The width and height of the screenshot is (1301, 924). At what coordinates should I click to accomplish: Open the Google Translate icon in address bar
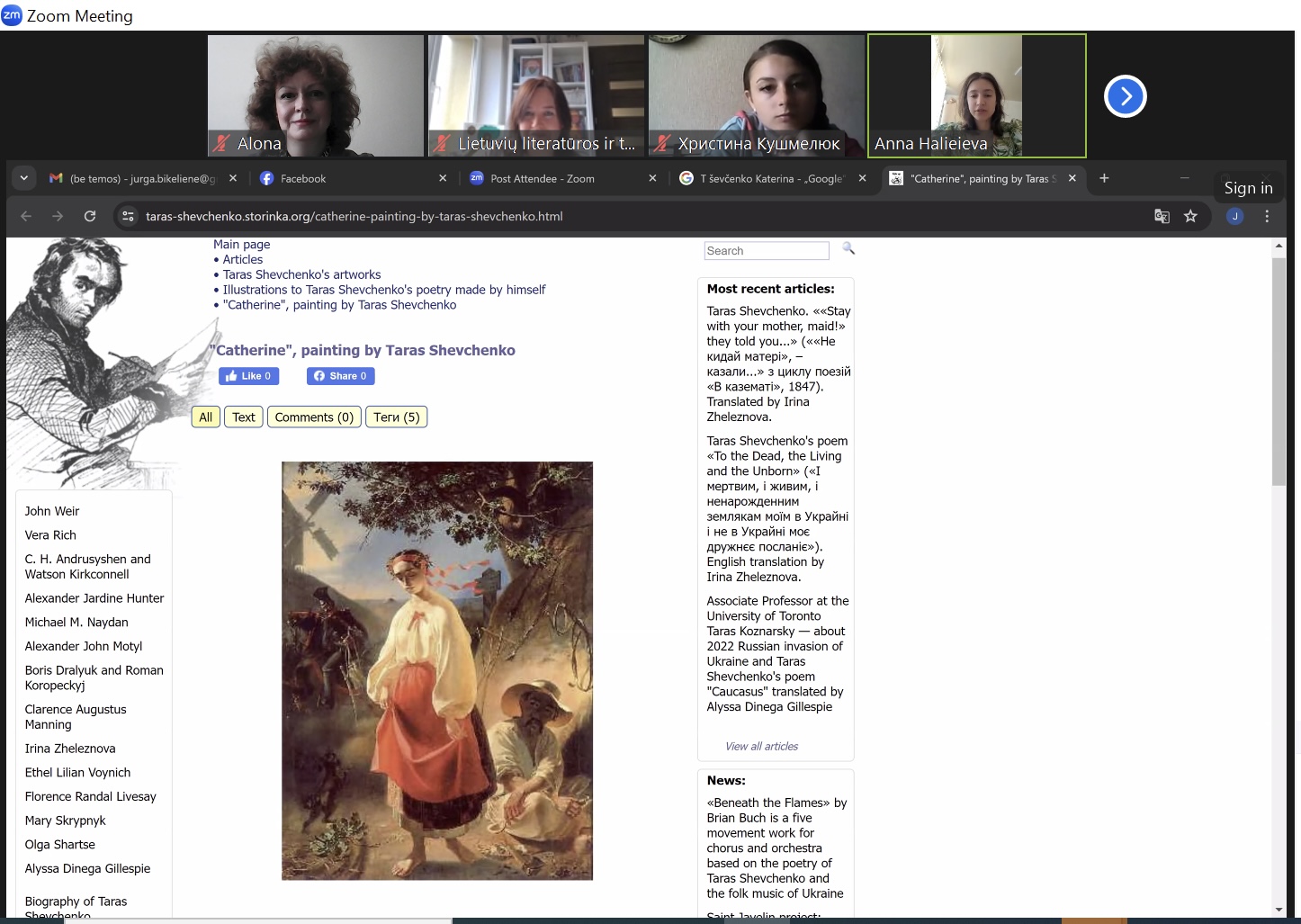click(x=1162, y=216)
